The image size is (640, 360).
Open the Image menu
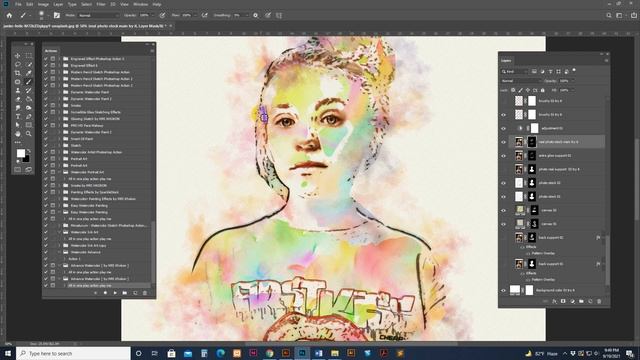43,4
